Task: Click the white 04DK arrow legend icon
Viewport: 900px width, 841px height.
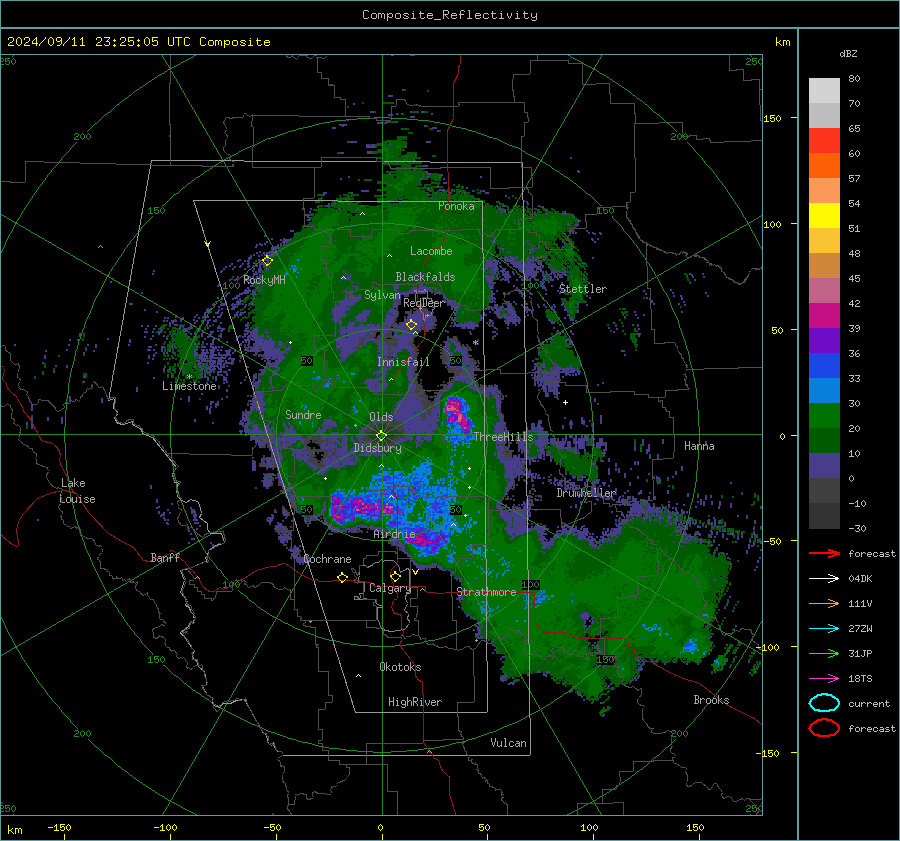Action: tap(824, 578)
